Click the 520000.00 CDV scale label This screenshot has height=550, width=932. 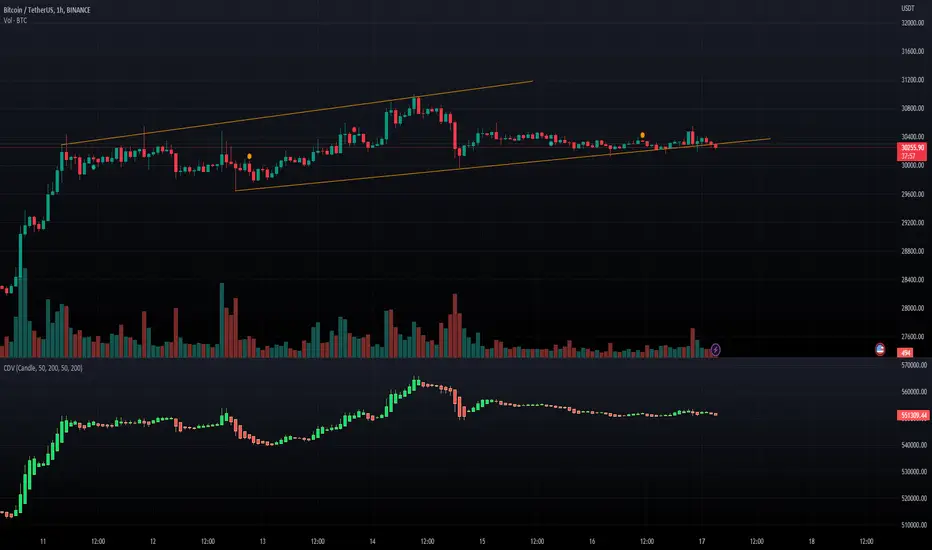click(x=914, y=499)
